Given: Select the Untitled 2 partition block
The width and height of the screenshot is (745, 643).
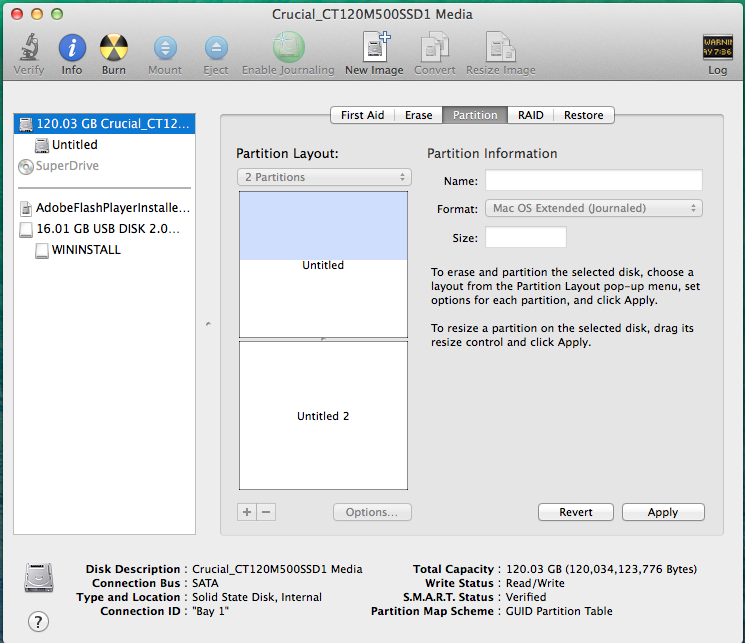Looking at the screenshot, I should click(323, 415).
